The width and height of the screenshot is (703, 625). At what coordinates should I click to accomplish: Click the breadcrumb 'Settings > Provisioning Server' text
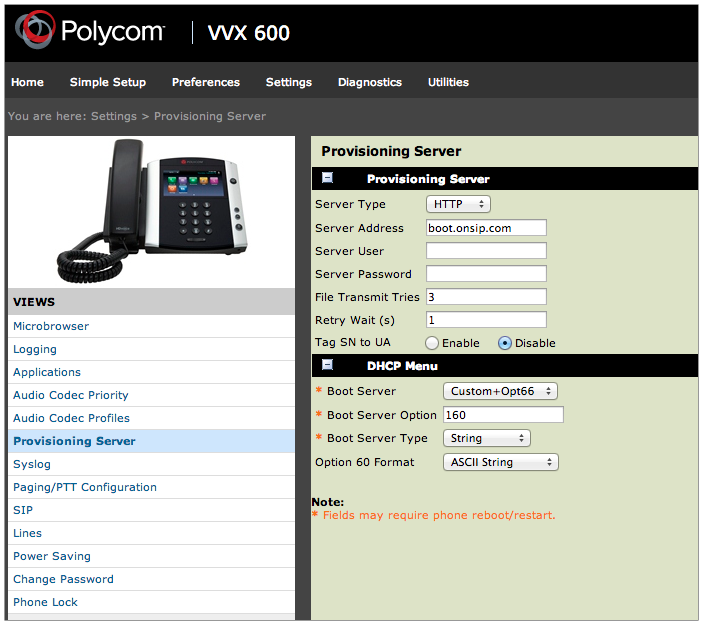[x=178, y=117]
